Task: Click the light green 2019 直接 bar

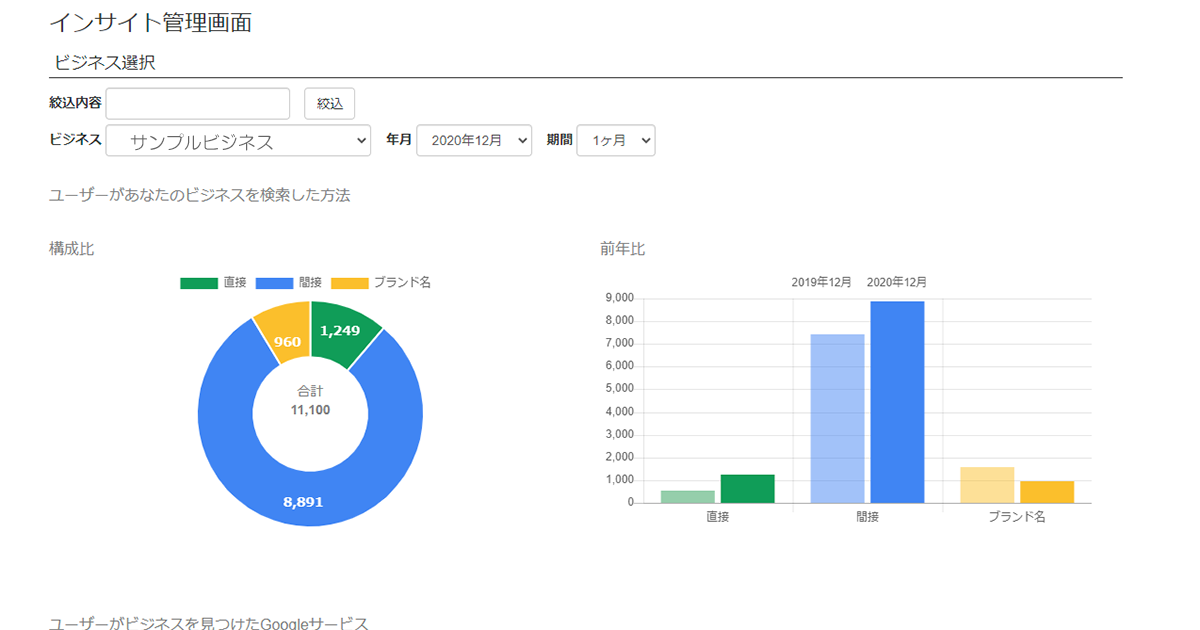Action: click(688, 497)
